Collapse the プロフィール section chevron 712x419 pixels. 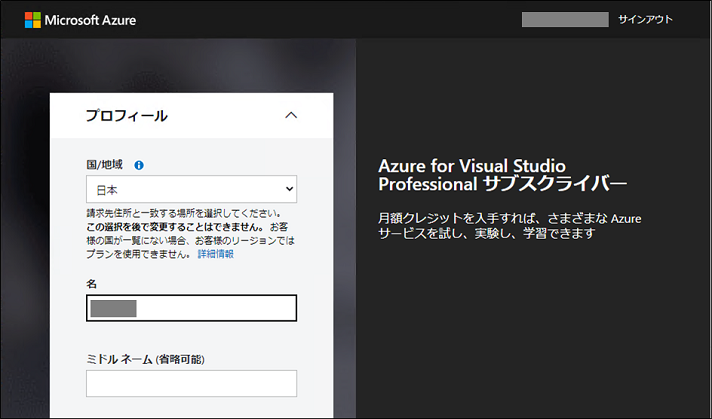291,115
